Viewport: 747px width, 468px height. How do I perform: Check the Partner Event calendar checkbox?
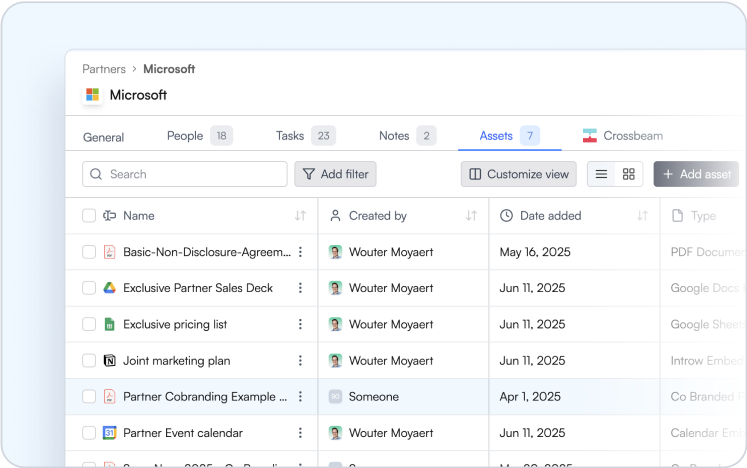point(89,433)
